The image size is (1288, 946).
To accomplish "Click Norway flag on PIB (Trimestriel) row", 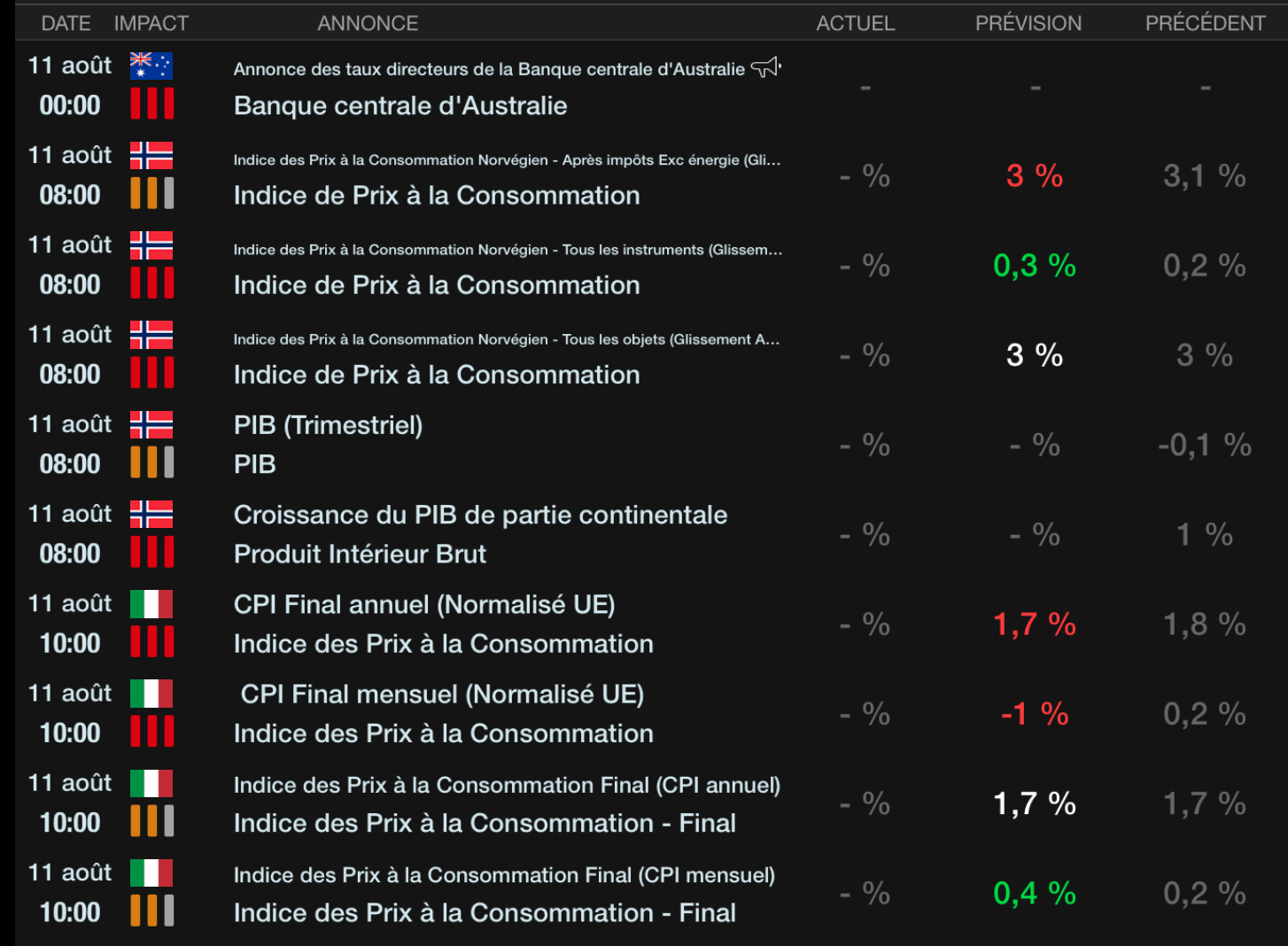I will (x=151, y=425).
